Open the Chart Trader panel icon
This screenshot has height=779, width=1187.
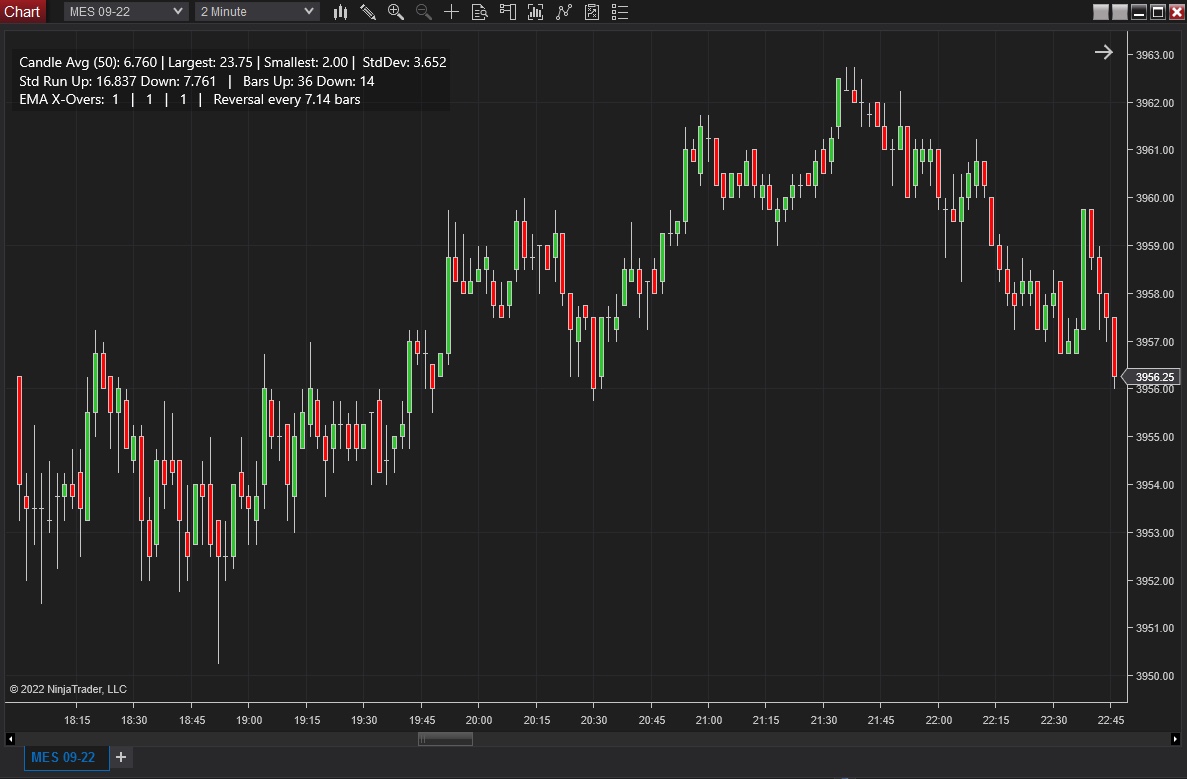(x=507, y=11)
